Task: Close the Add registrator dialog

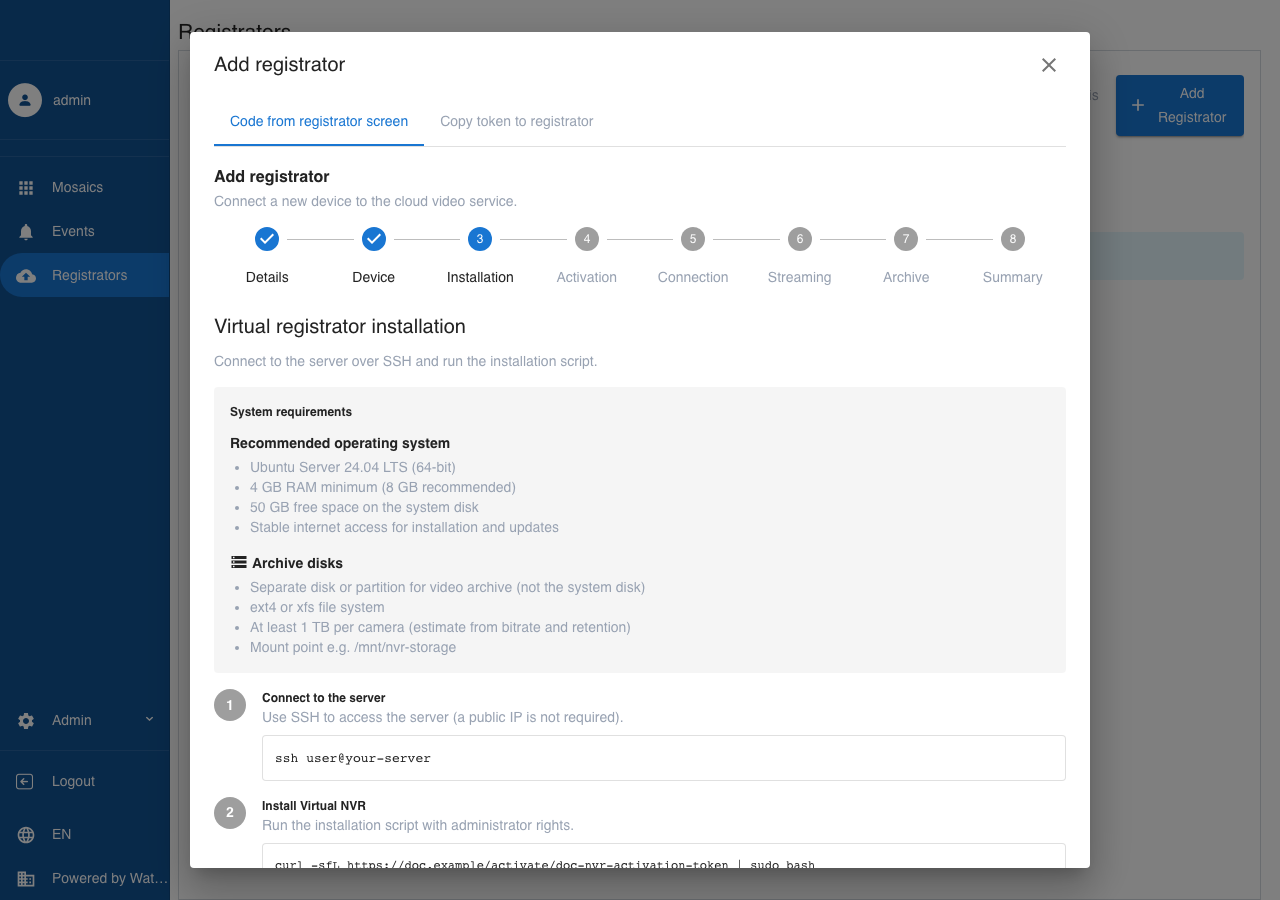Action: click(1049, 65)
